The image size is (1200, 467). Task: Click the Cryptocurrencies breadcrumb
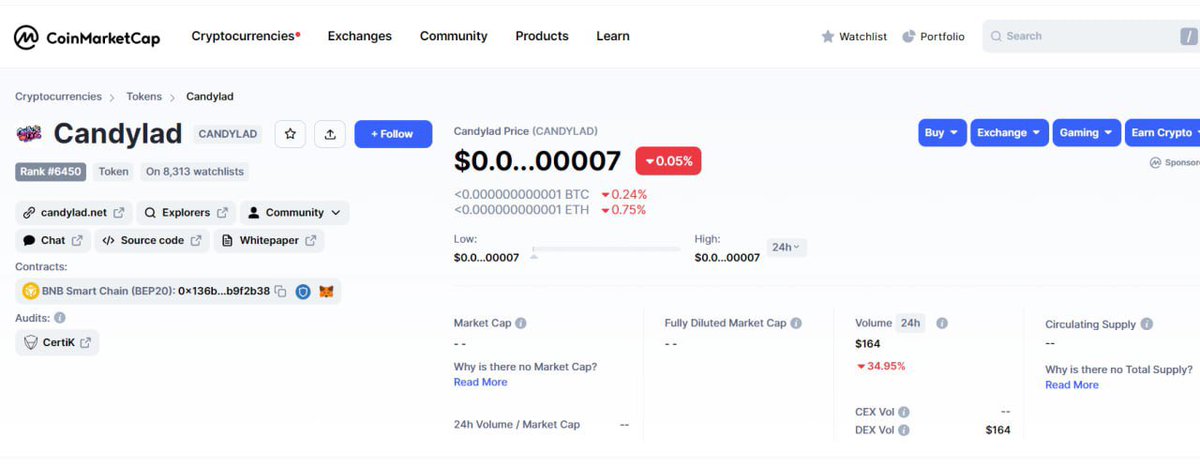tap(58, 97)
